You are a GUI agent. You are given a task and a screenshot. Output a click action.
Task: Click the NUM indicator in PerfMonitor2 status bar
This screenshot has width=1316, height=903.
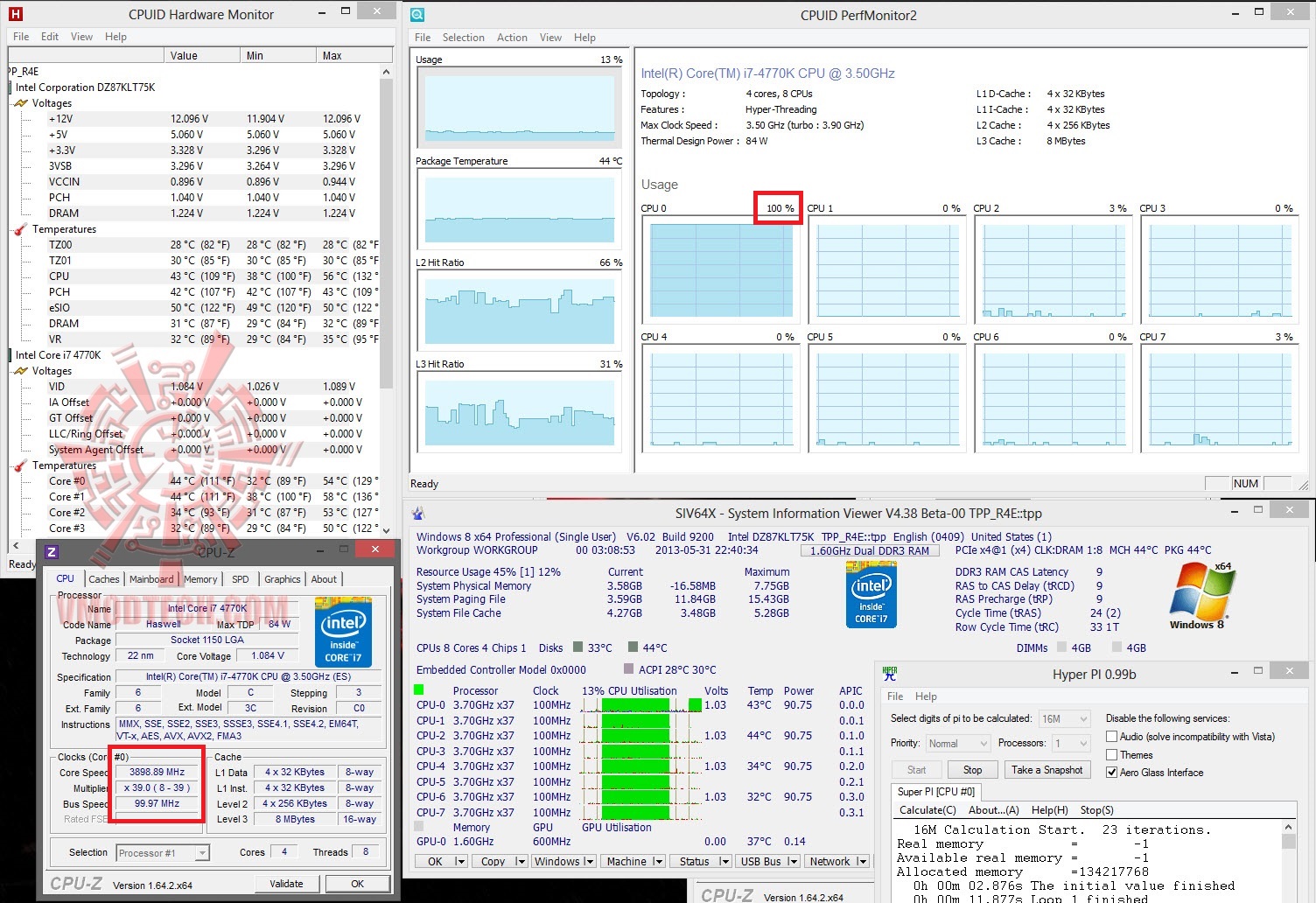1245,483
